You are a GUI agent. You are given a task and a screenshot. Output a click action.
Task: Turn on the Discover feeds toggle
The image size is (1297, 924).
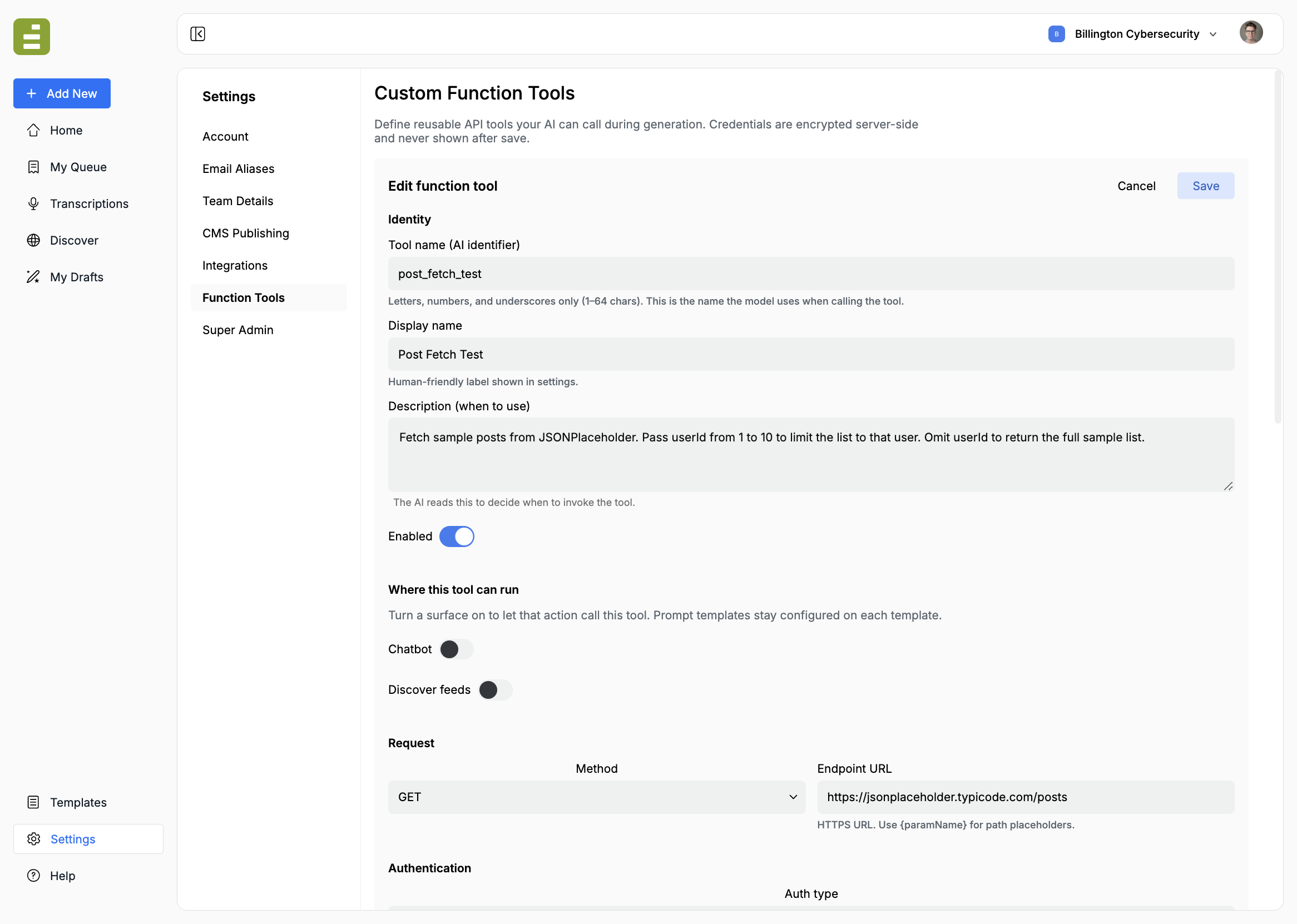tap(495, 689)
